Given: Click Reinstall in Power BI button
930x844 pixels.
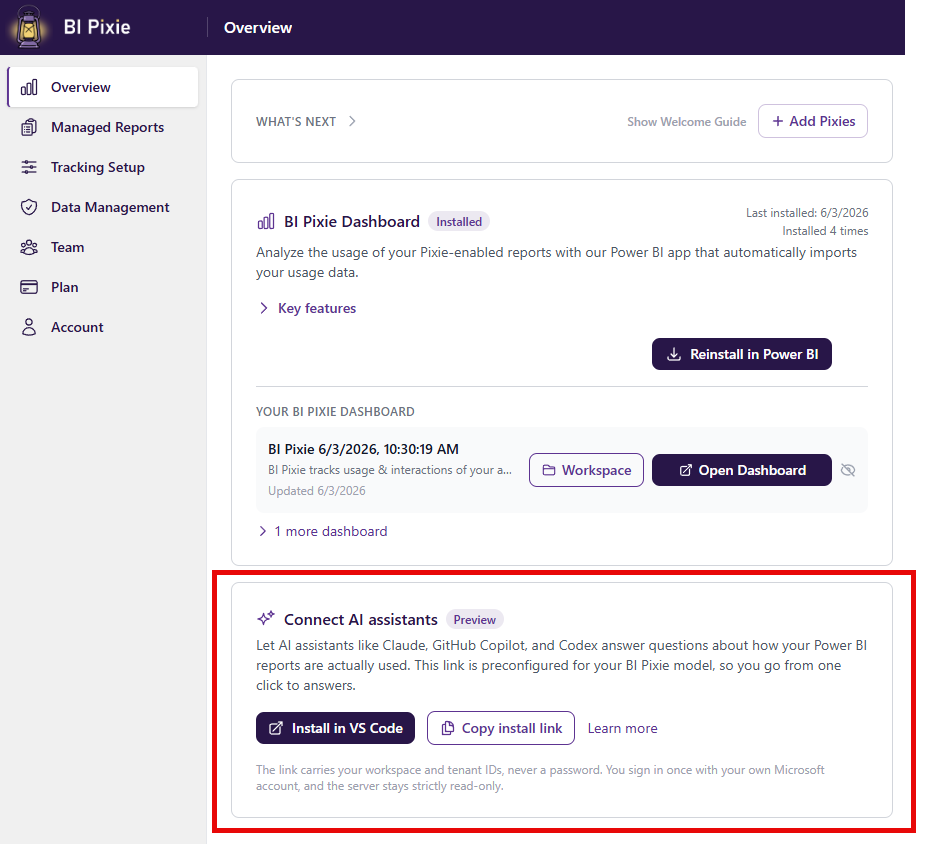Looking at the screenshot, I should click(742, 354).
